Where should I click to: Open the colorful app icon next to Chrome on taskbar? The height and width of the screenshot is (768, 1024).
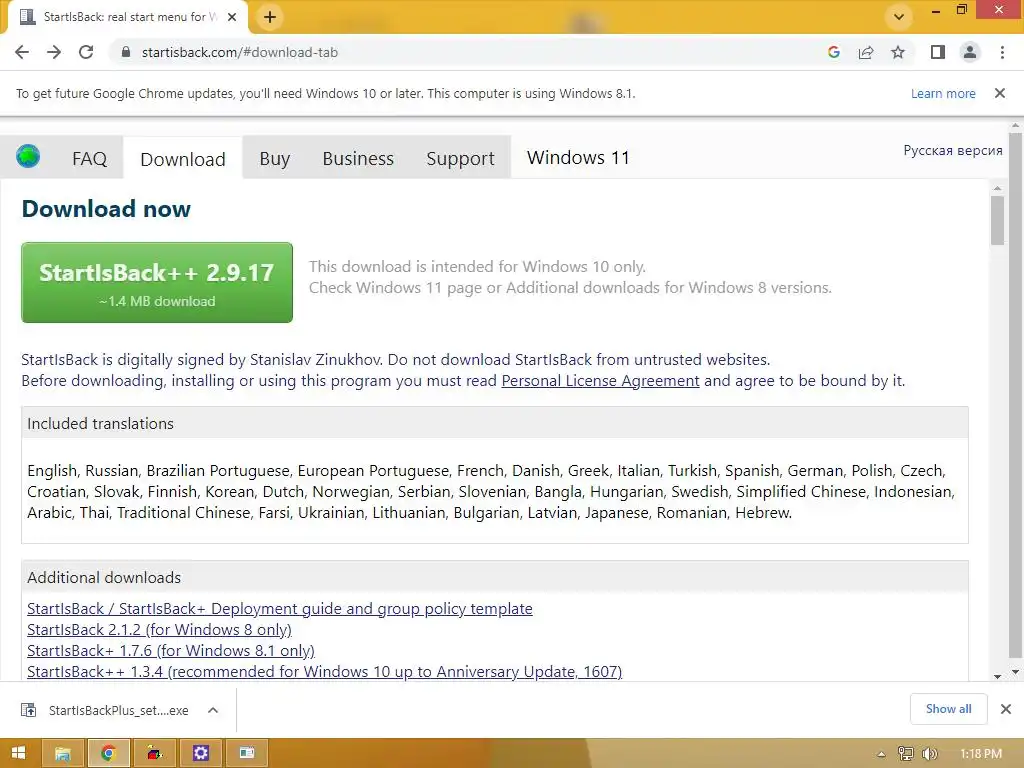click(x=154, y=753)
